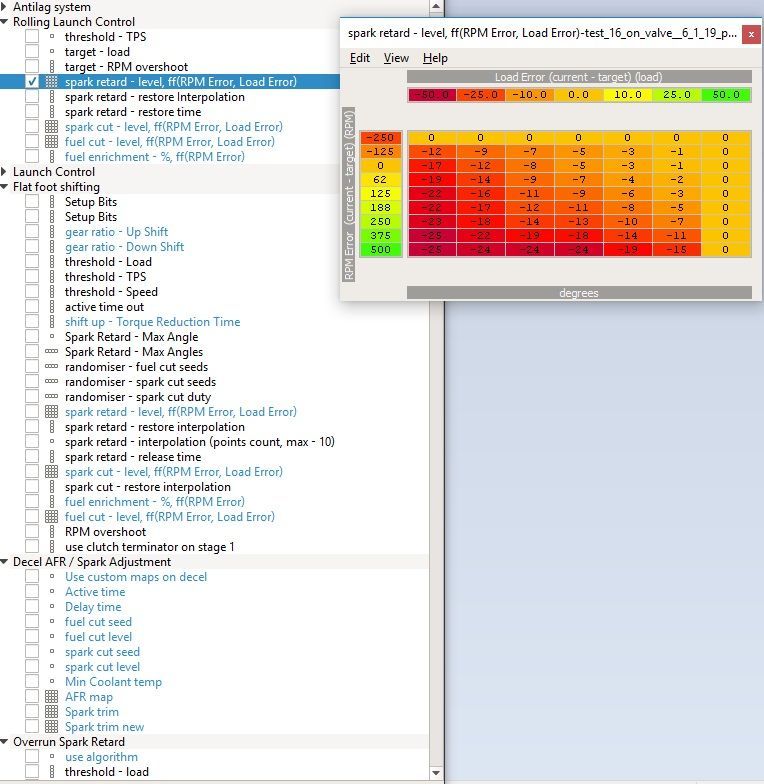Click table icon beside Rolling Launch spark cut
This screenshot has height=784, width=764.
point(52,127)
